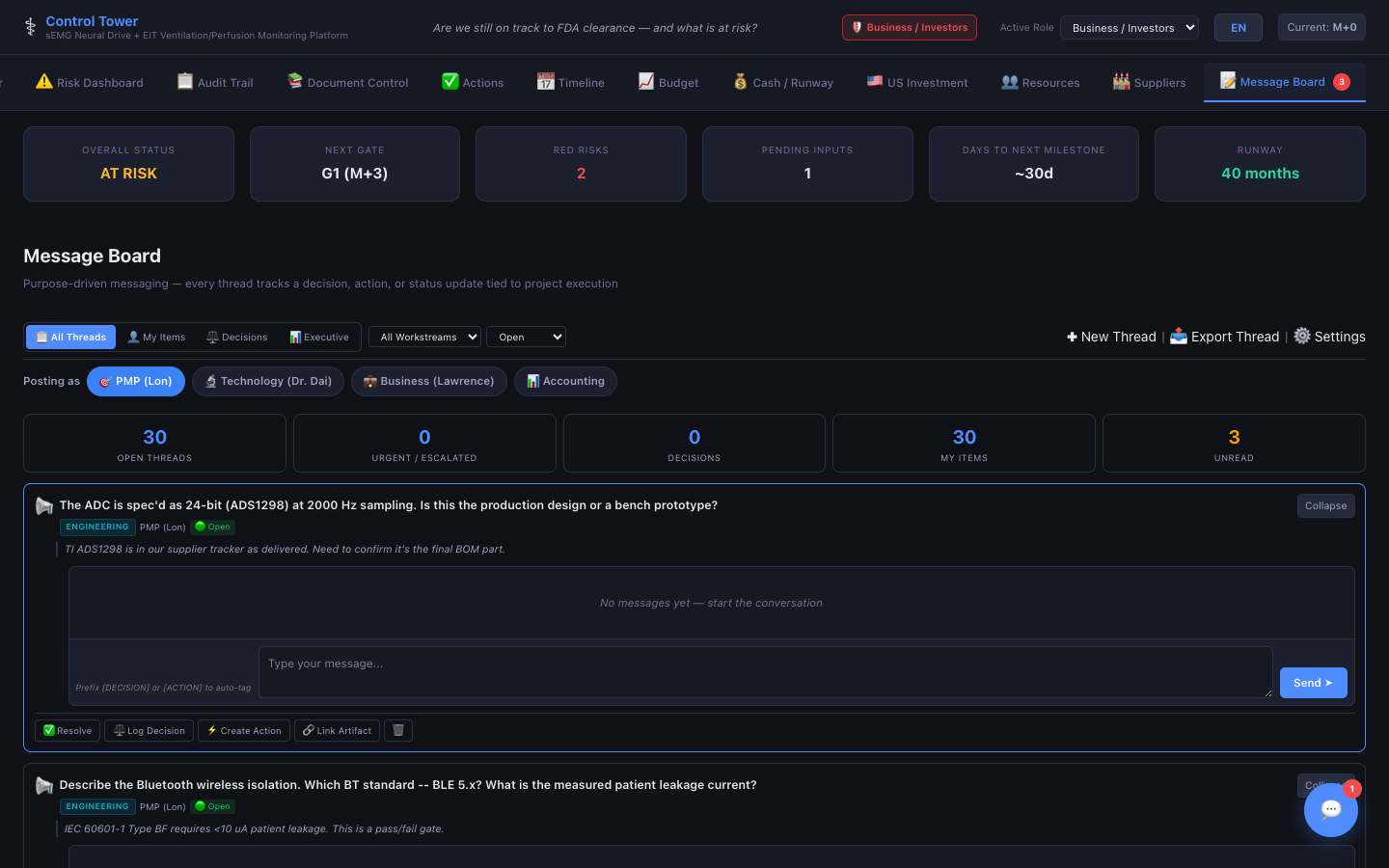
Task: Click Export Thread link
Action: click(x=1225, y=337)
